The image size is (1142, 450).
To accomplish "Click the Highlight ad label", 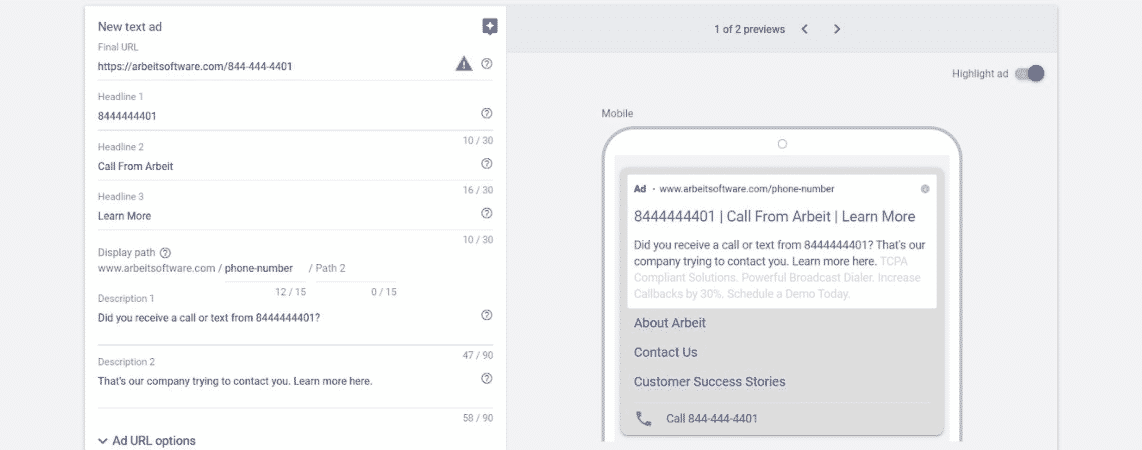I will [980, 74].
